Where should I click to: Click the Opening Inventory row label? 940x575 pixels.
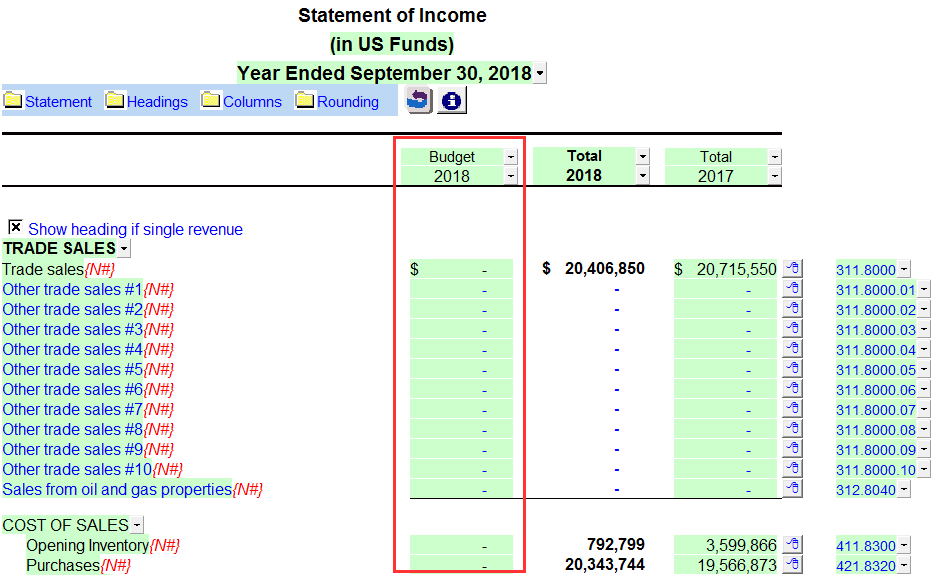88,545
